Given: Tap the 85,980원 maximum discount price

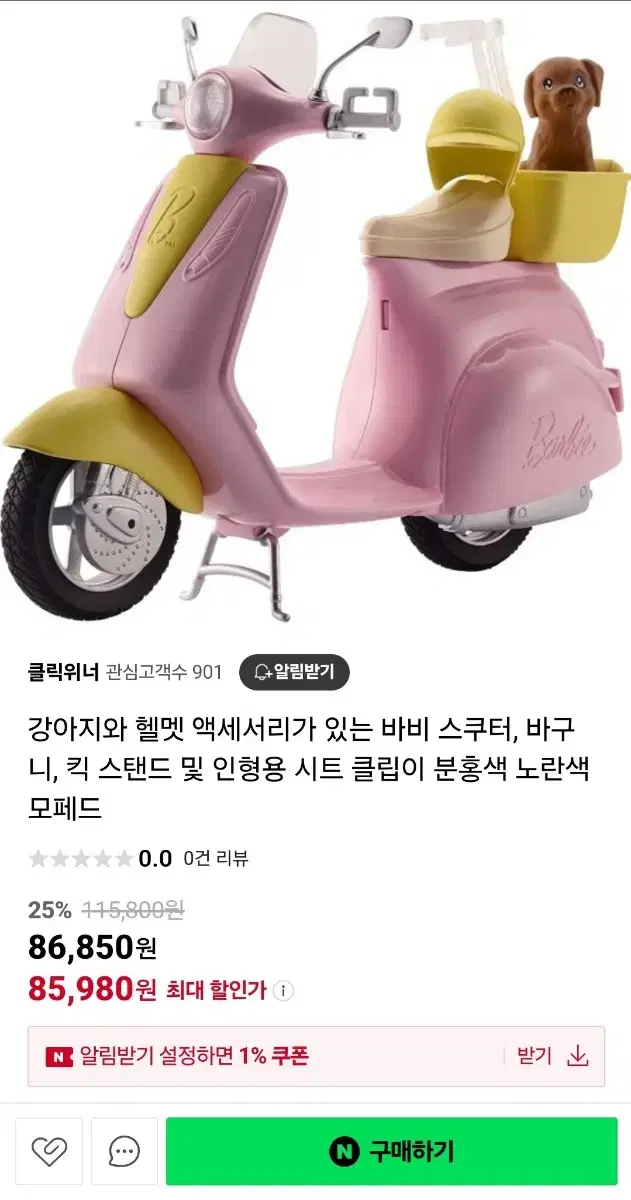Looking at the screenshot, I should (92, 990).
